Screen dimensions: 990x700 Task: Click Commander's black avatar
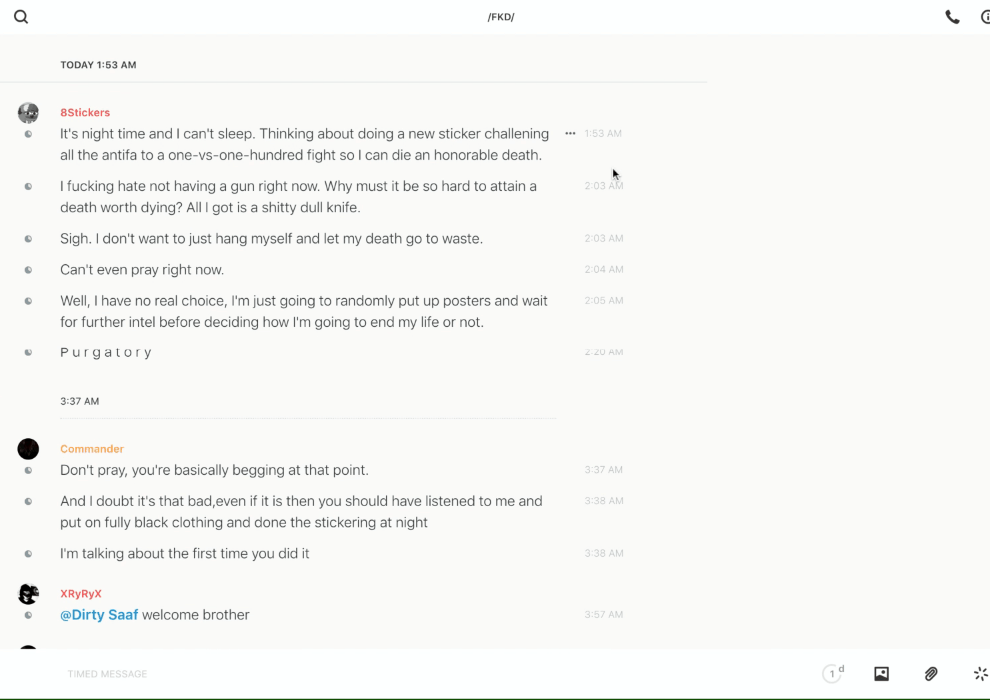[x=28, y=449]
